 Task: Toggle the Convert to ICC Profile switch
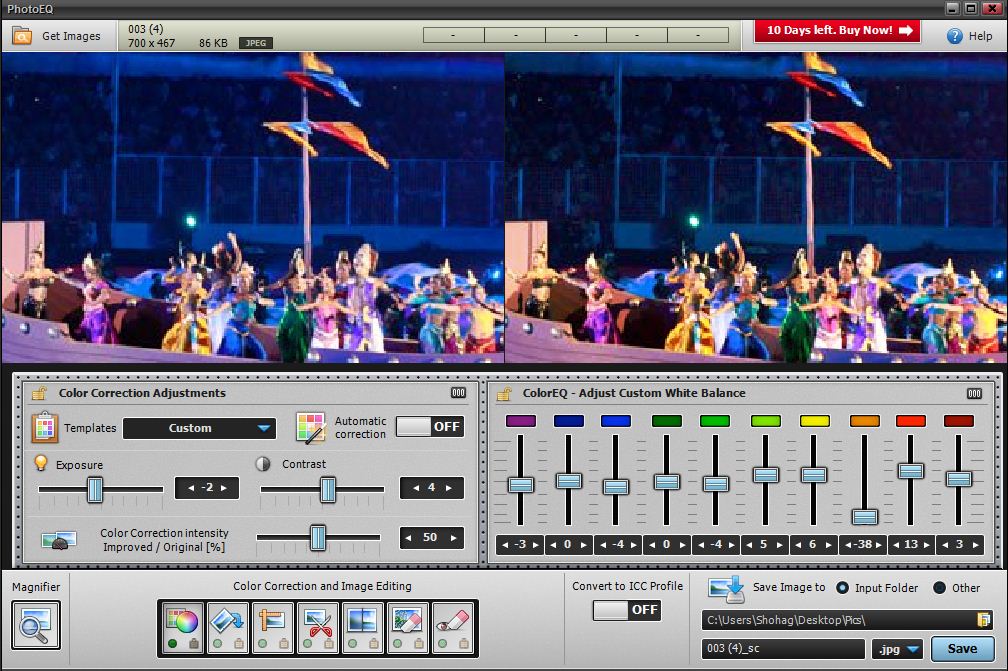coord(627,610)
